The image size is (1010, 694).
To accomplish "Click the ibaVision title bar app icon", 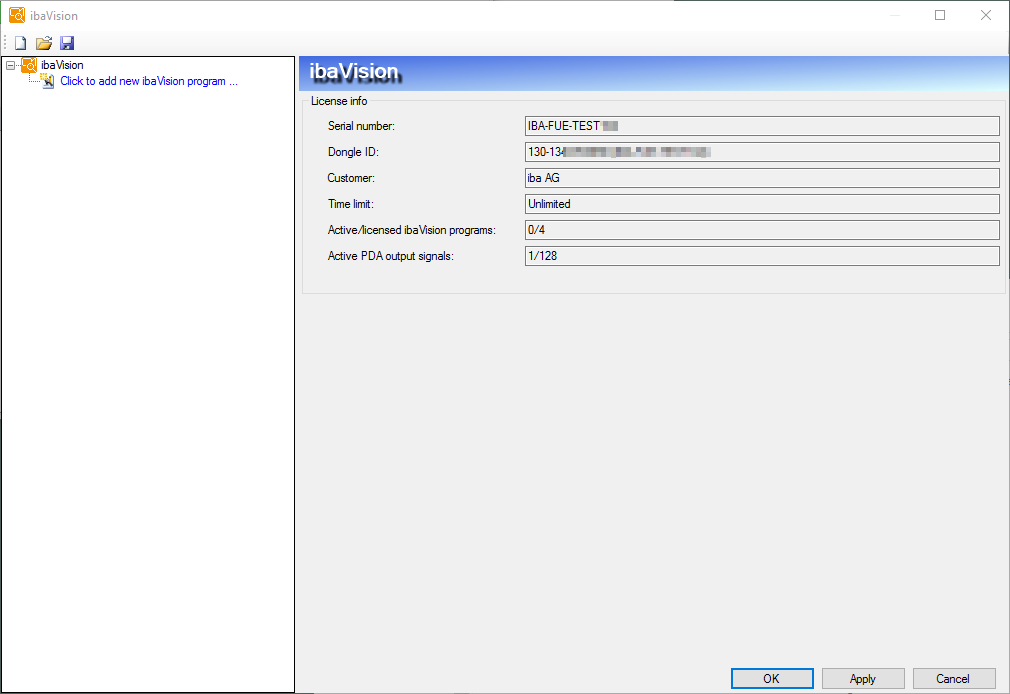I will tap(17, 15).
